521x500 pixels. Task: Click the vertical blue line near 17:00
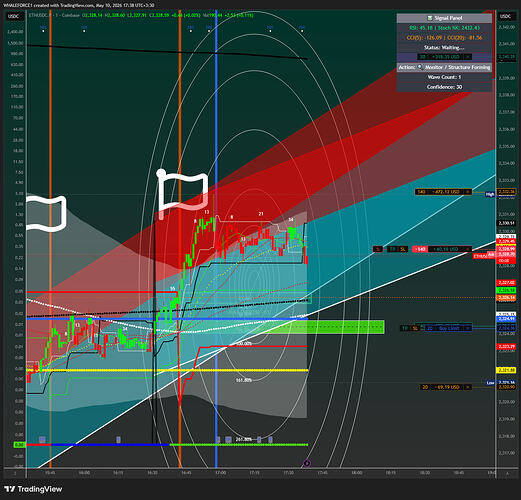(216, 240)
